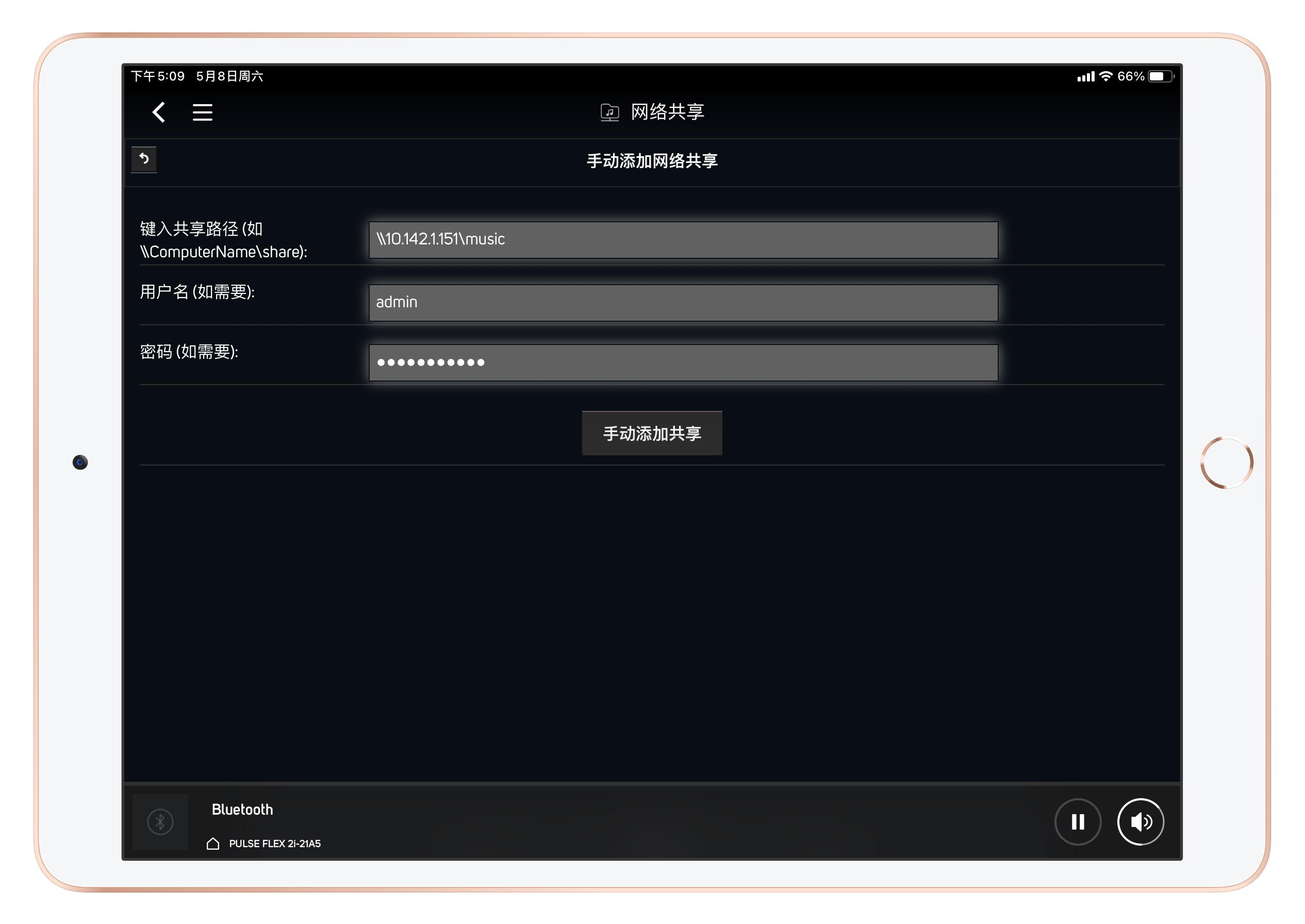Click the back chevron at top left
1305x924 pixels.
coord(158,112)
